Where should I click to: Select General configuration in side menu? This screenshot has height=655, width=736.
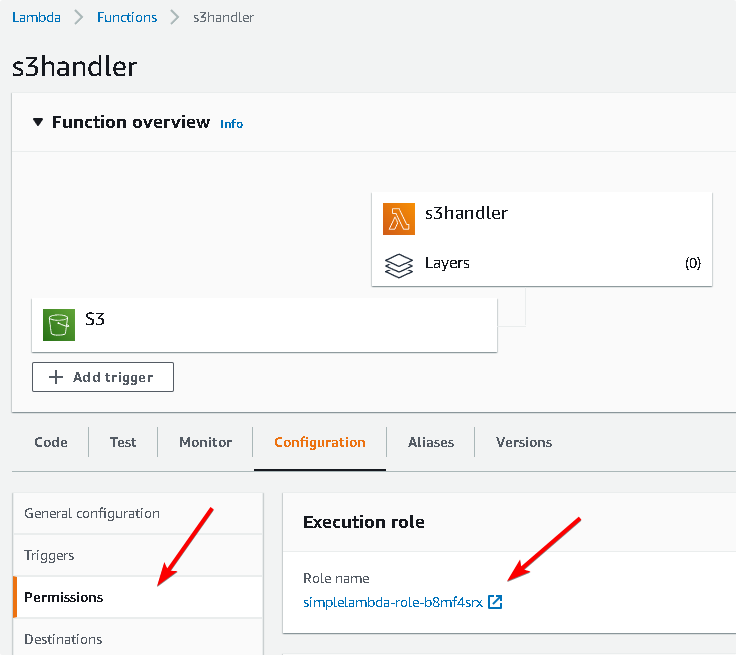point(138,513)
